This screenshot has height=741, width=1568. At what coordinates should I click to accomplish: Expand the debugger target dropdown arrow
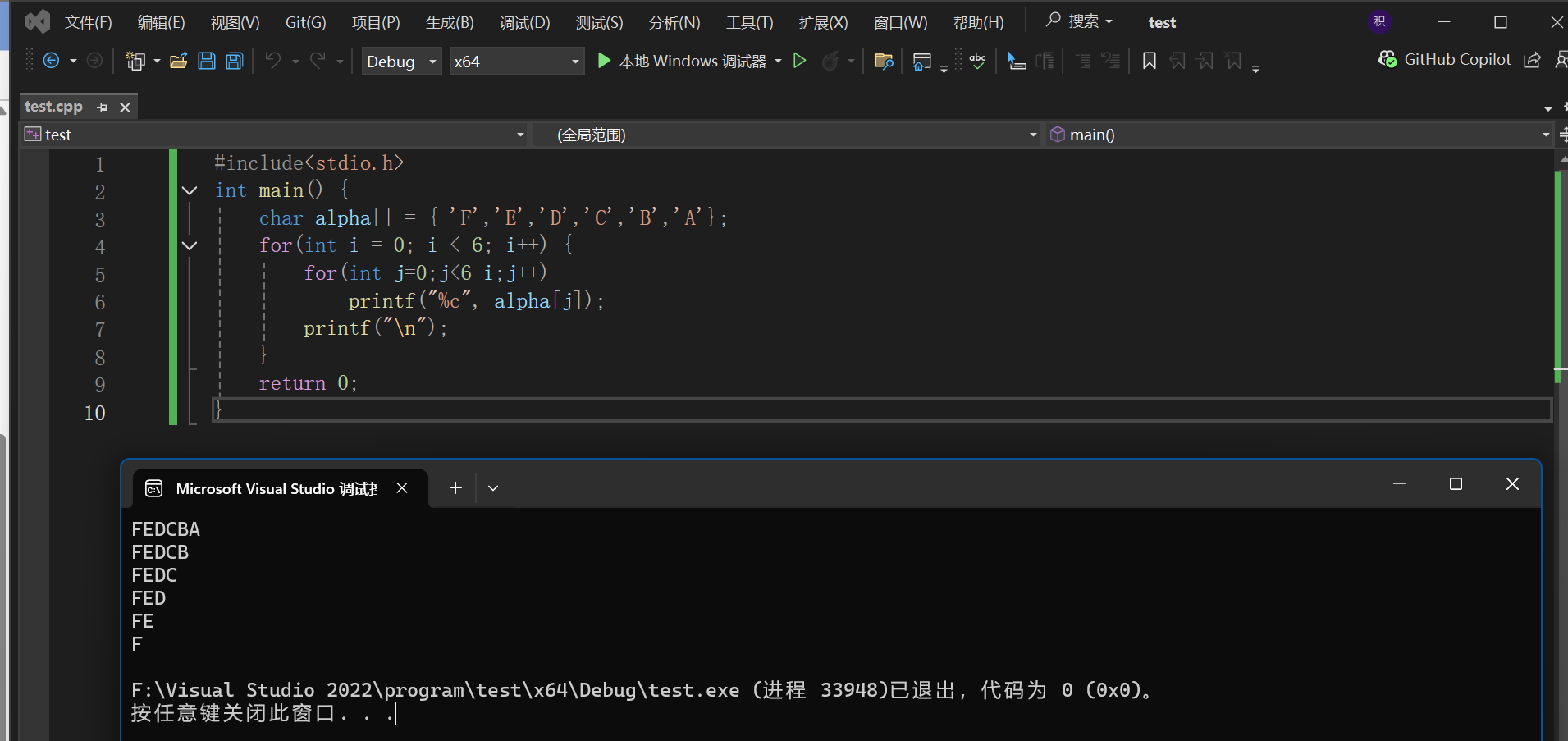[778, 62]
